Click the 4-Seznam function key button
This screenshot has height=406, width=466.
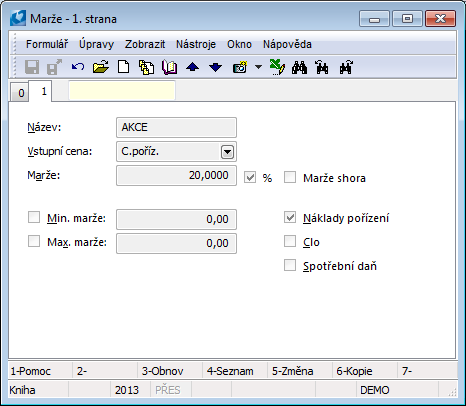click(235, 371)
